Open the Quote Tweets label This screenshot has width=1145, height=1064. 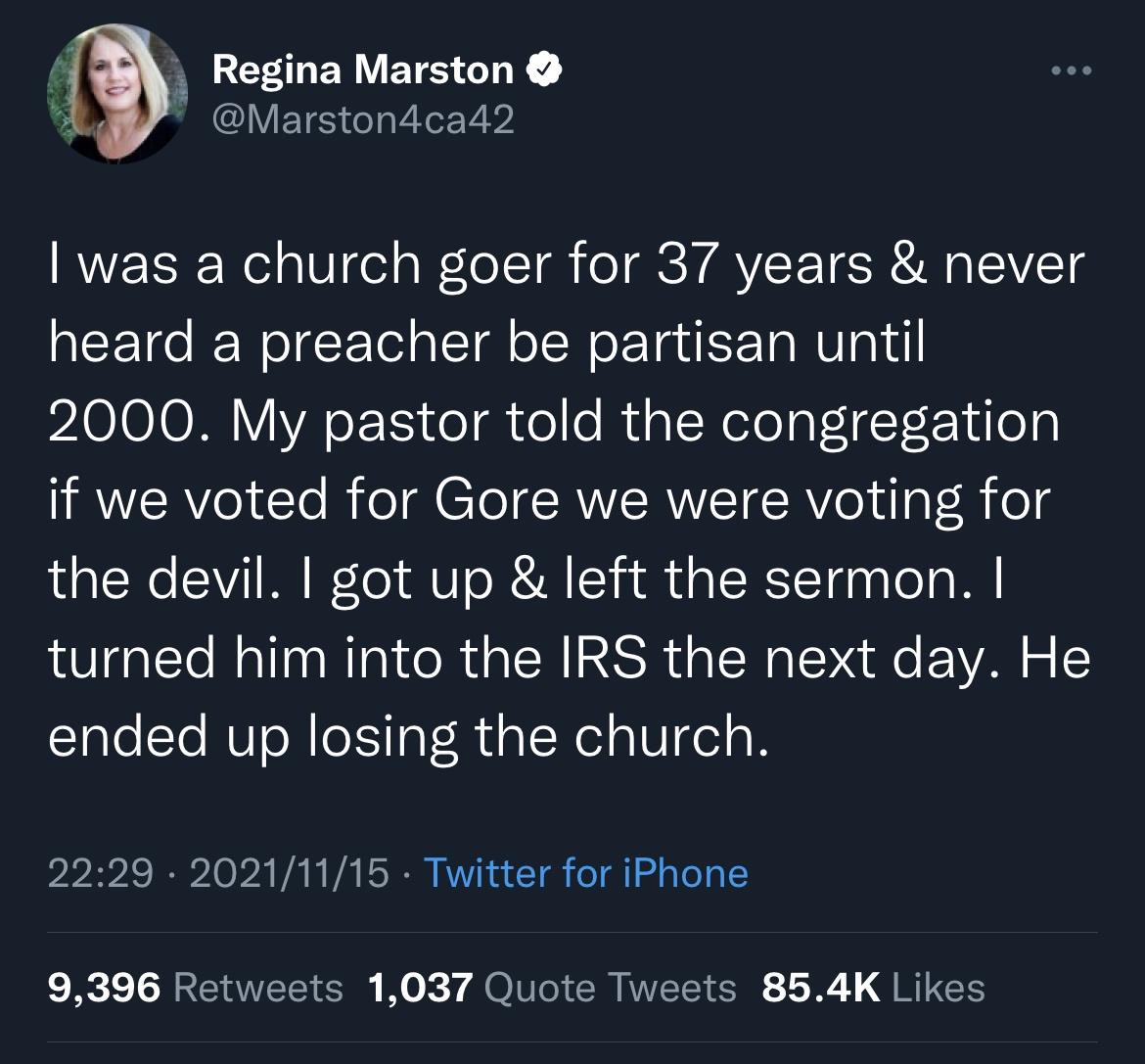pyautogui.click(x=610, y=987)
